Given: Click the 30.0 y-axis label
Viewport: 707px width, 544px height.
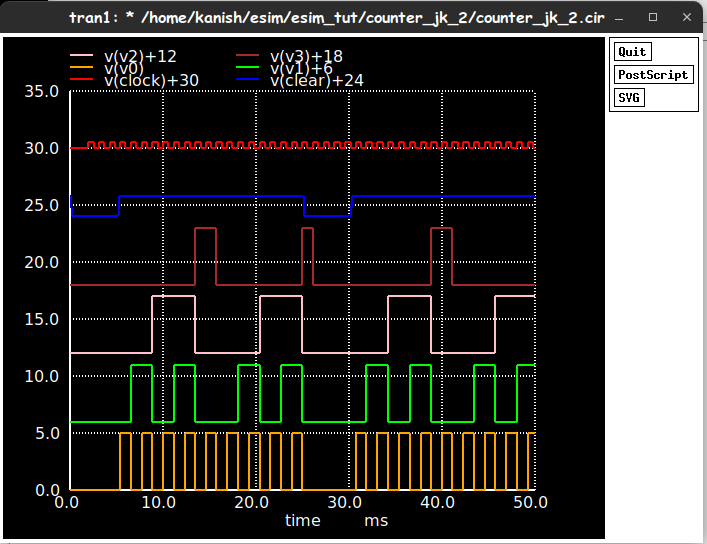Looking at the screenshot, I should click(41, 148).
